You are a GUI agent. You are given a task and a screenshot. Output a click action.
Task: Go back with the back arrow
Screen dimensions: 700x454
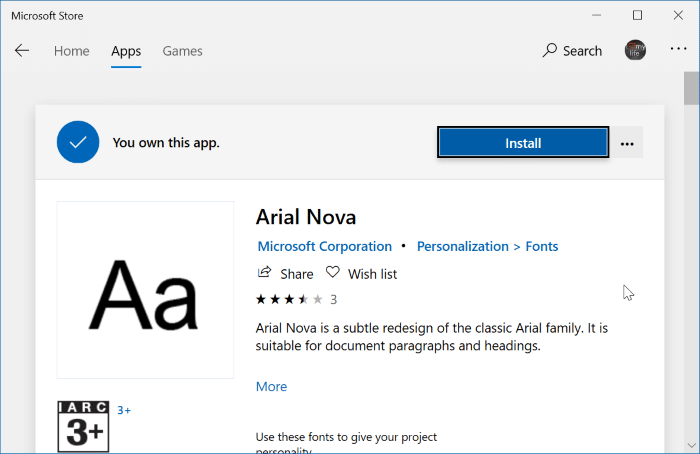tap(22, 51)
